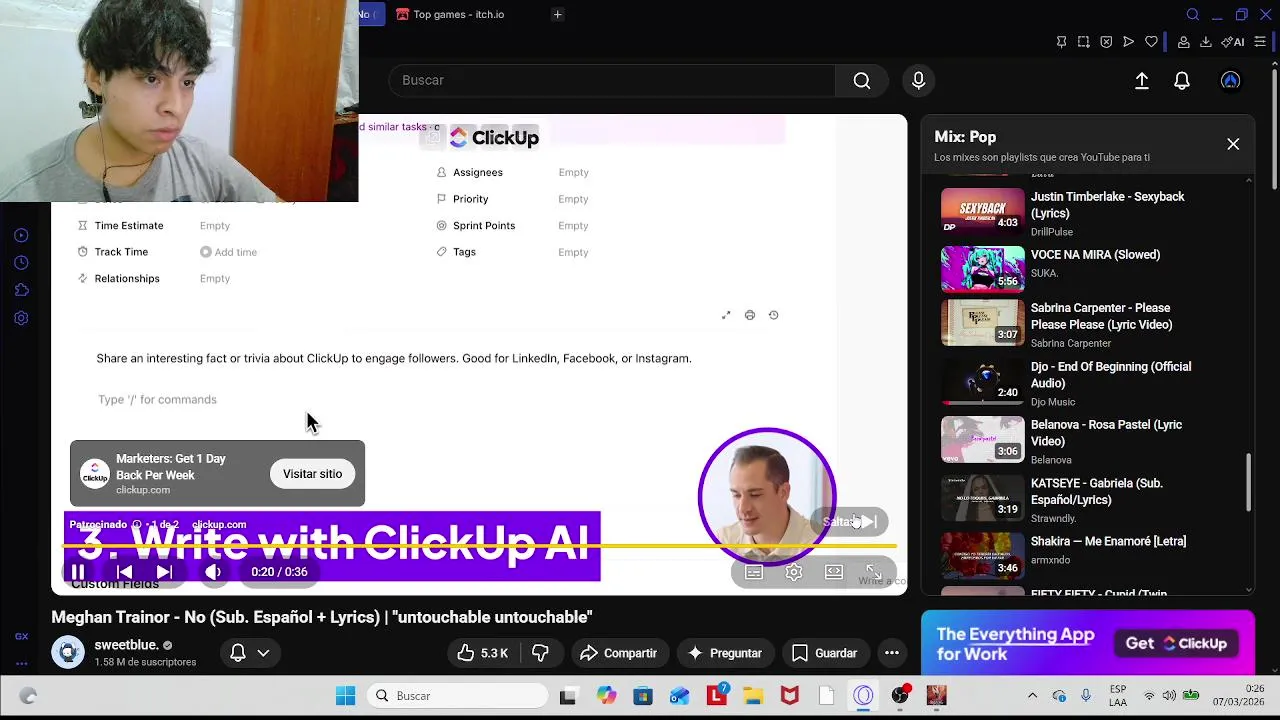
Task: Click the Preguntar ask button
Action: click(725, 653)
